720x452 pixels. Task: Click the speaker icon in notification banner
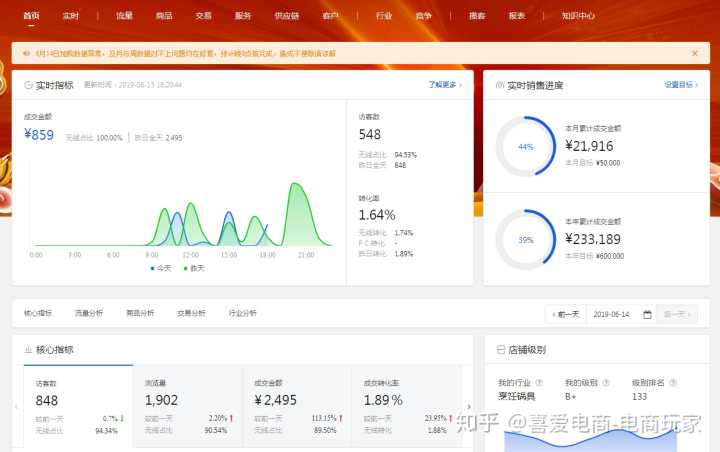tap(25, 53)
